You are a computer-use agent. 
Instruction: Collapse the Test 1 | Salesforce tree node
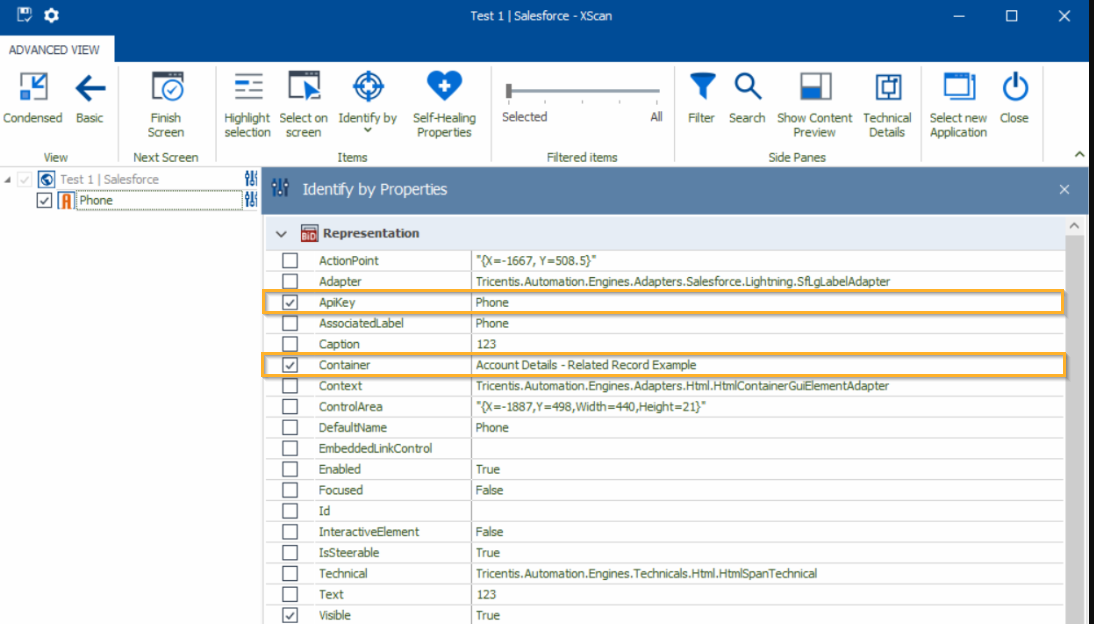pos(9,180)
